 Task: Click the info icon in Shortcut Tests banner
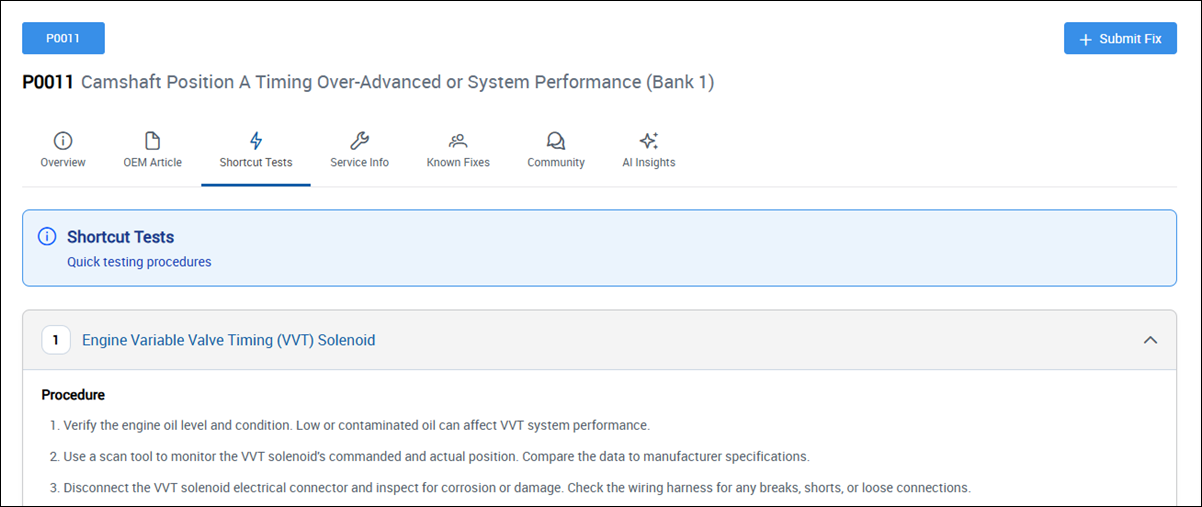pos(47,237)
